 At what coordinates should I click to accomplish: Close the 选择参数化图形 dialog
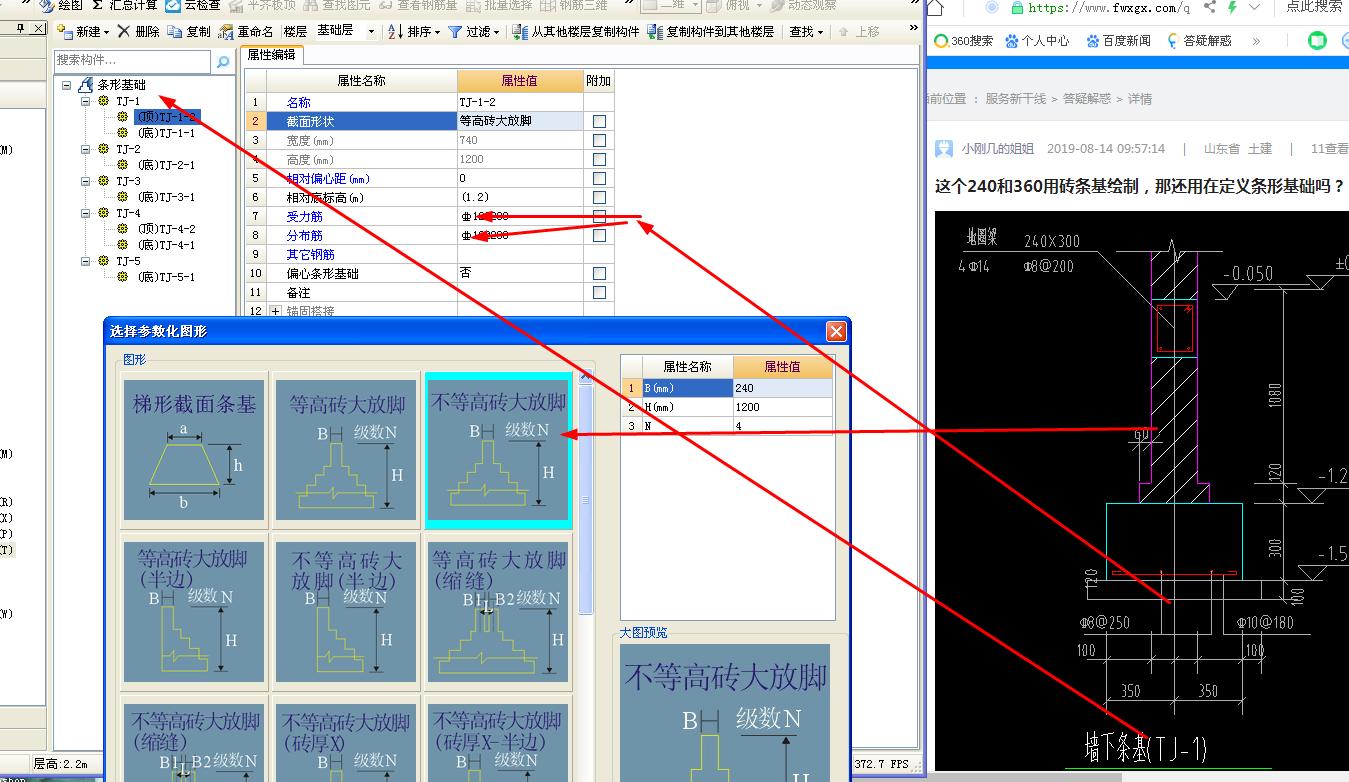[x=836, y=331]
